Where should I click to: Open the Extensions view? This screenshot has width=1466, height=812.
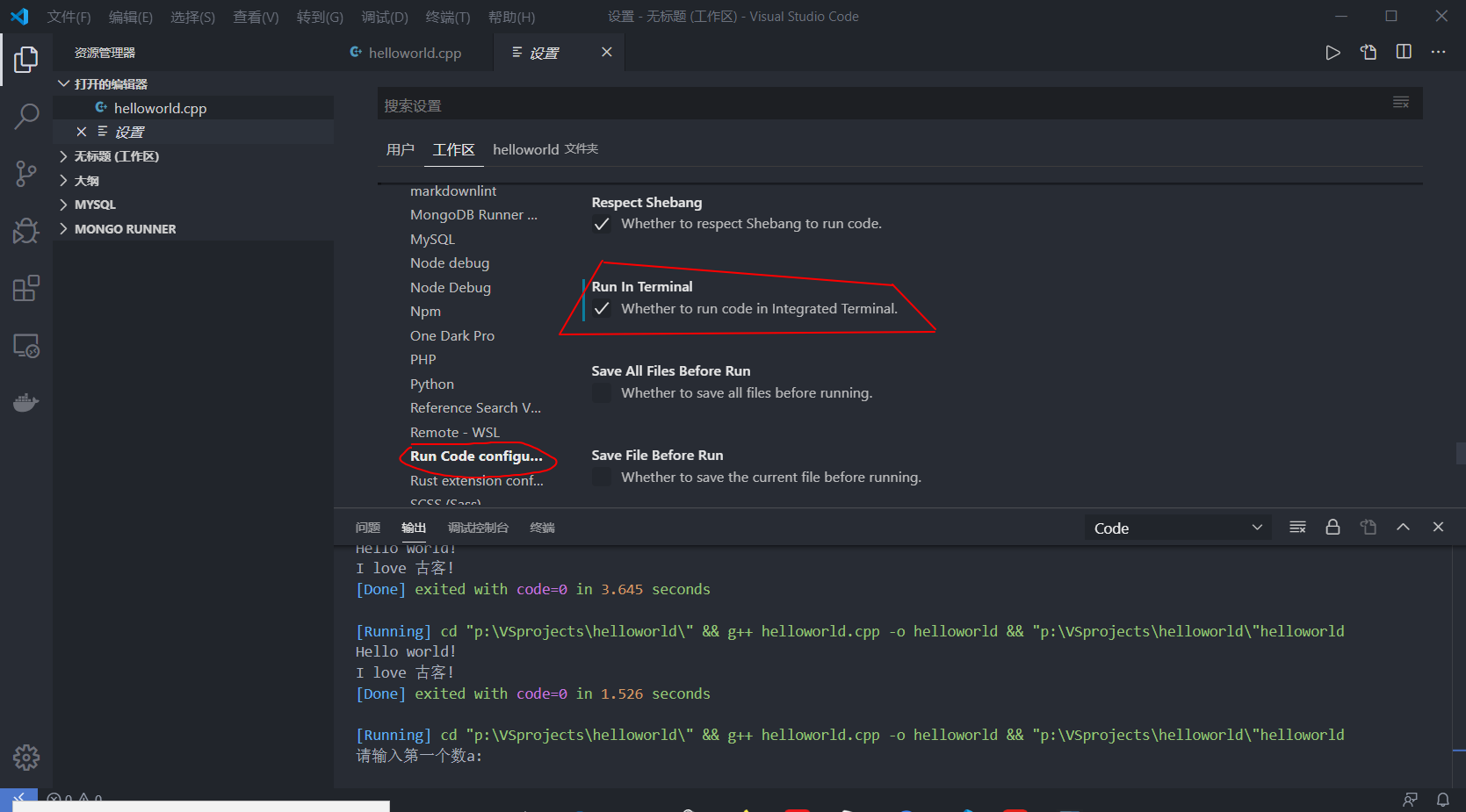[x=26, y=288]
